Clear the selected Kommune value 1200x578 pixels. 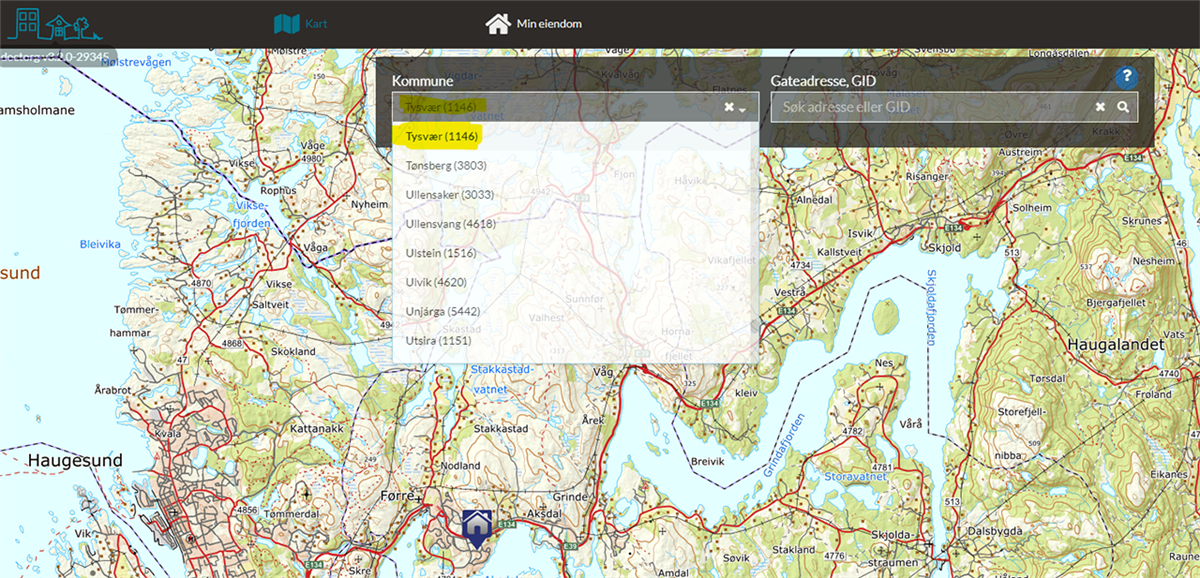[x=729, y=107]
